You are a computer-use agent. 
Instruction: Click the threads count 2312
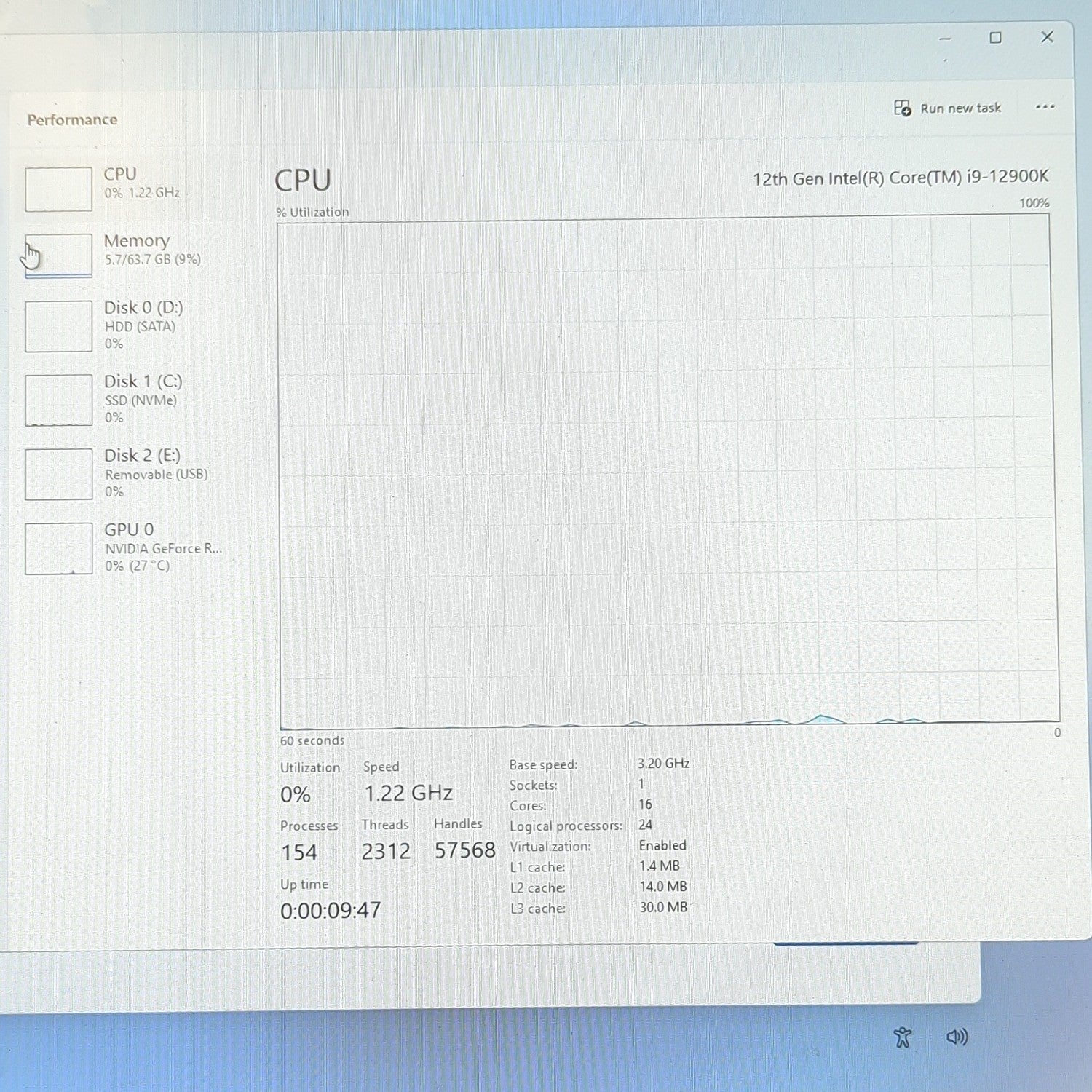tap(386, 851)
